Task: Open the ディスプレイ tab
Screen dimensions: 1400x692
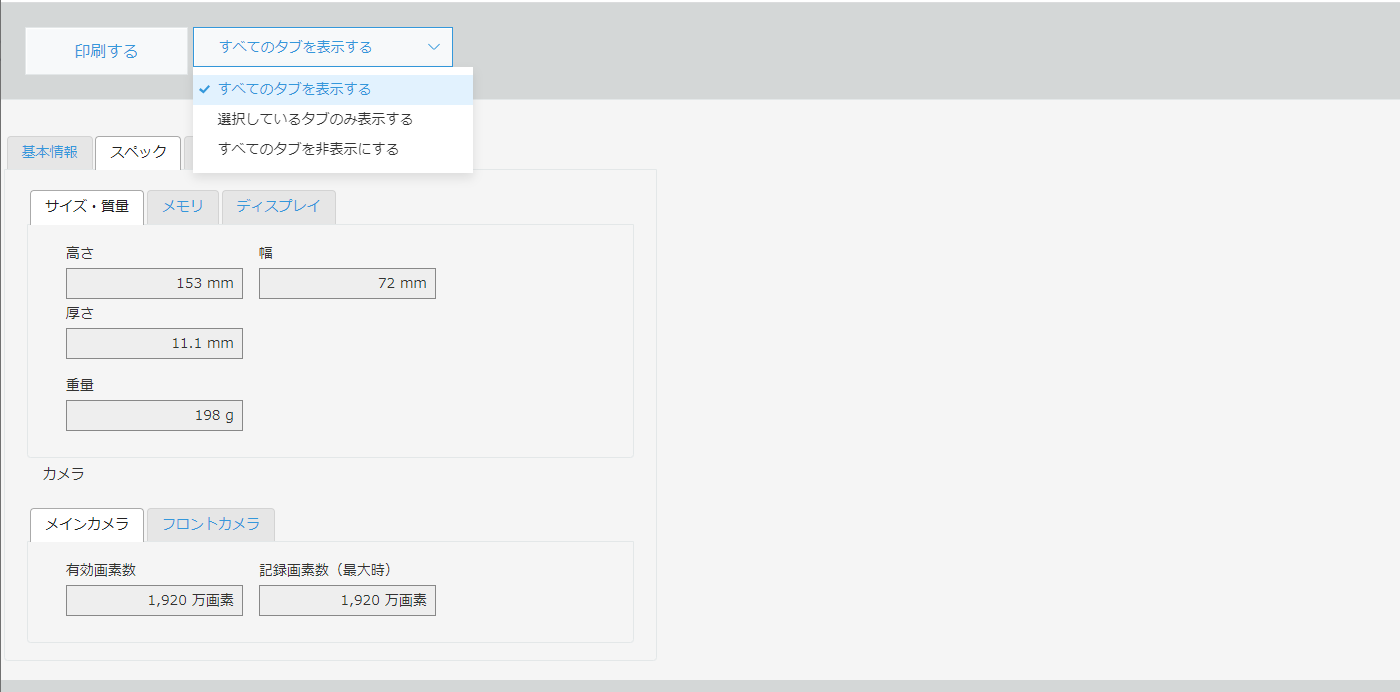Action: [x=278, y=207]
